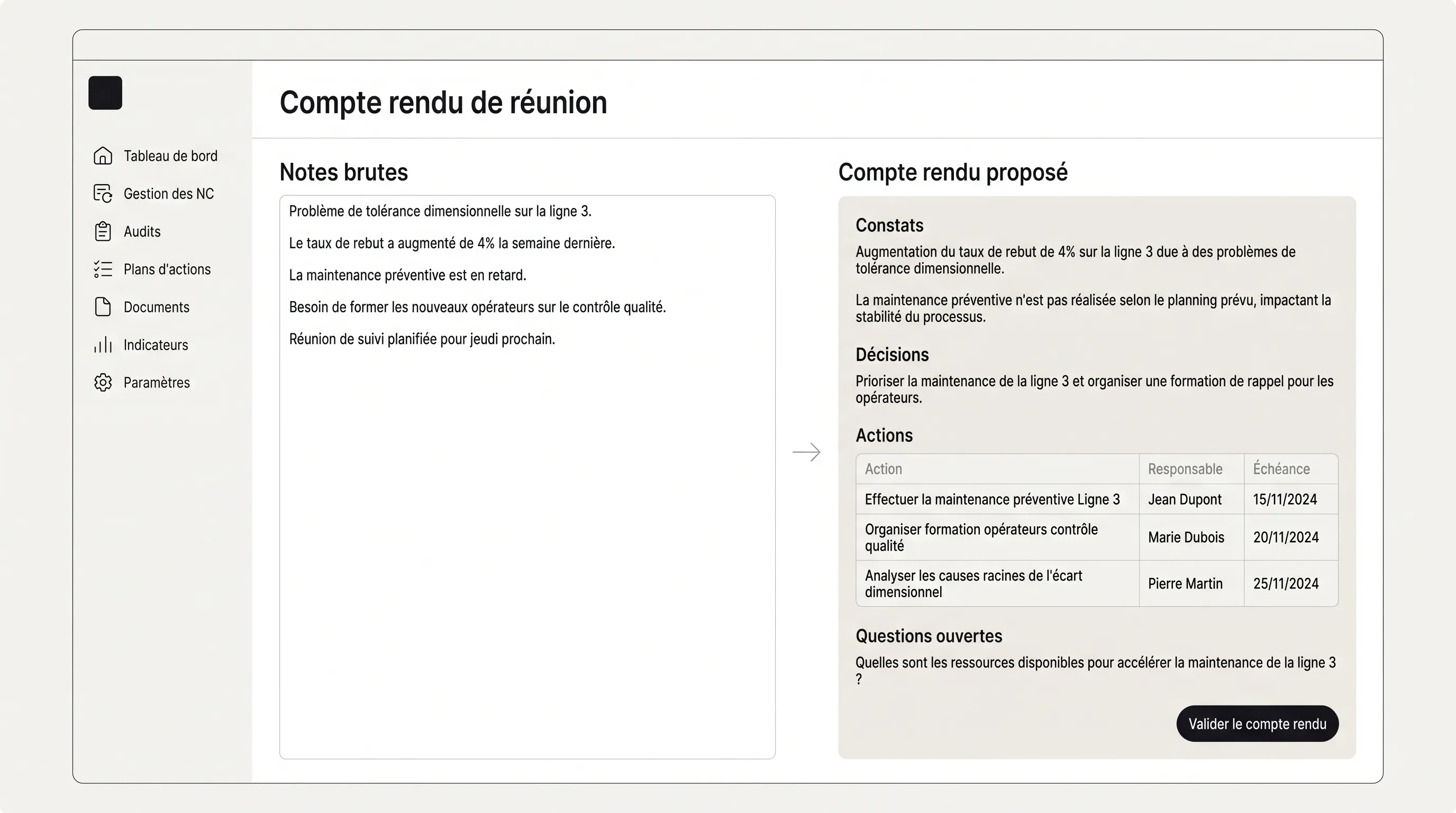Click the Action column header
1456x813 pixels.
pos(998,468)
